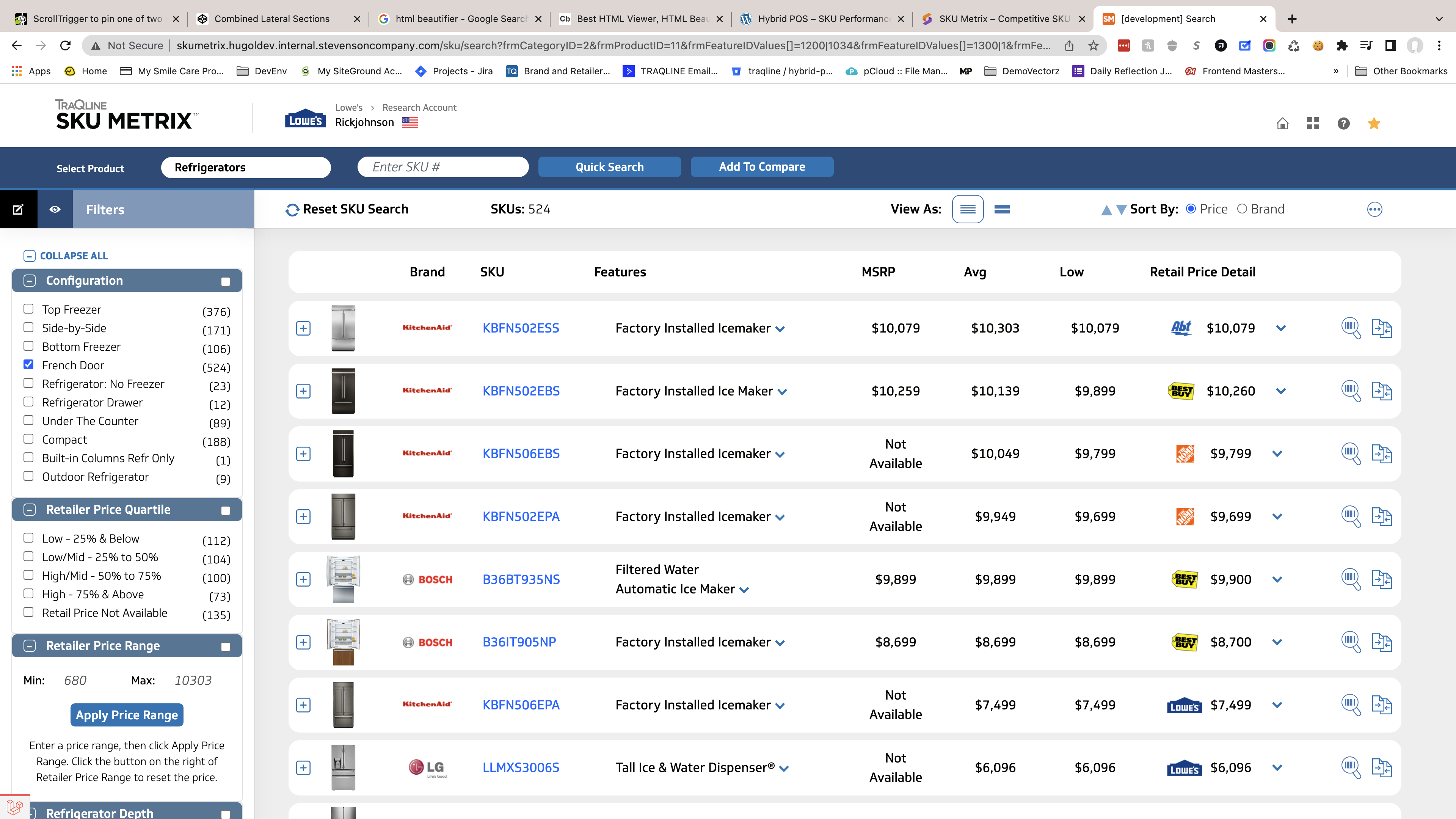Select the Brand sort radio button

pos(1242,209)
